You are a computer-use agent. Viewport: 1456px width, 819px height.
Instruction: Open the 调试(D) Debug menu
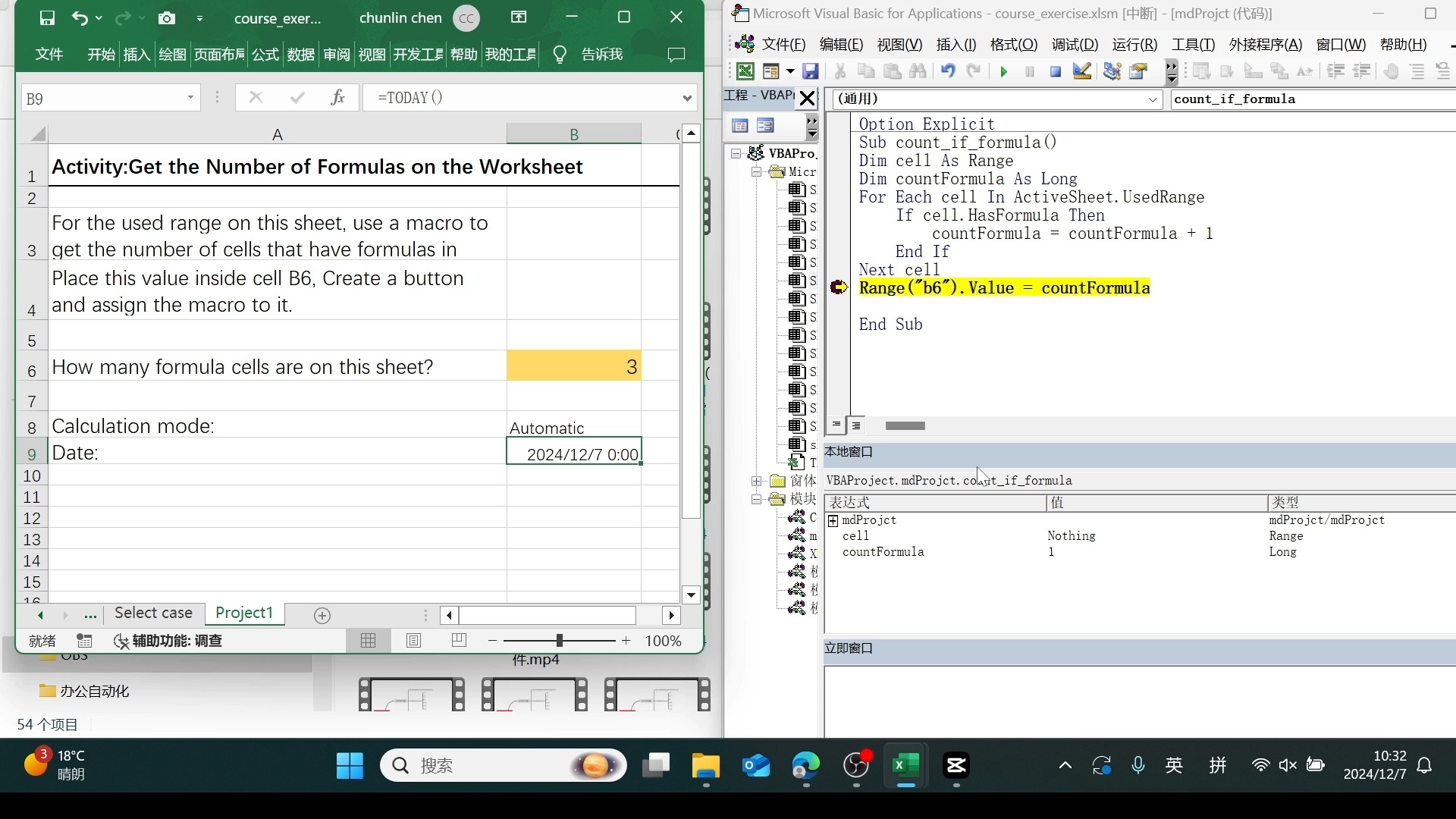pyautogui.click(x=1075, y=45)
